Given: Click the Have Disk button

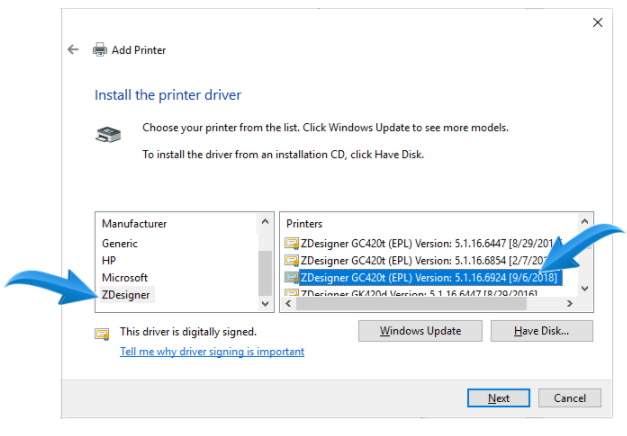Looking at the screenshot, I should 541,331.
